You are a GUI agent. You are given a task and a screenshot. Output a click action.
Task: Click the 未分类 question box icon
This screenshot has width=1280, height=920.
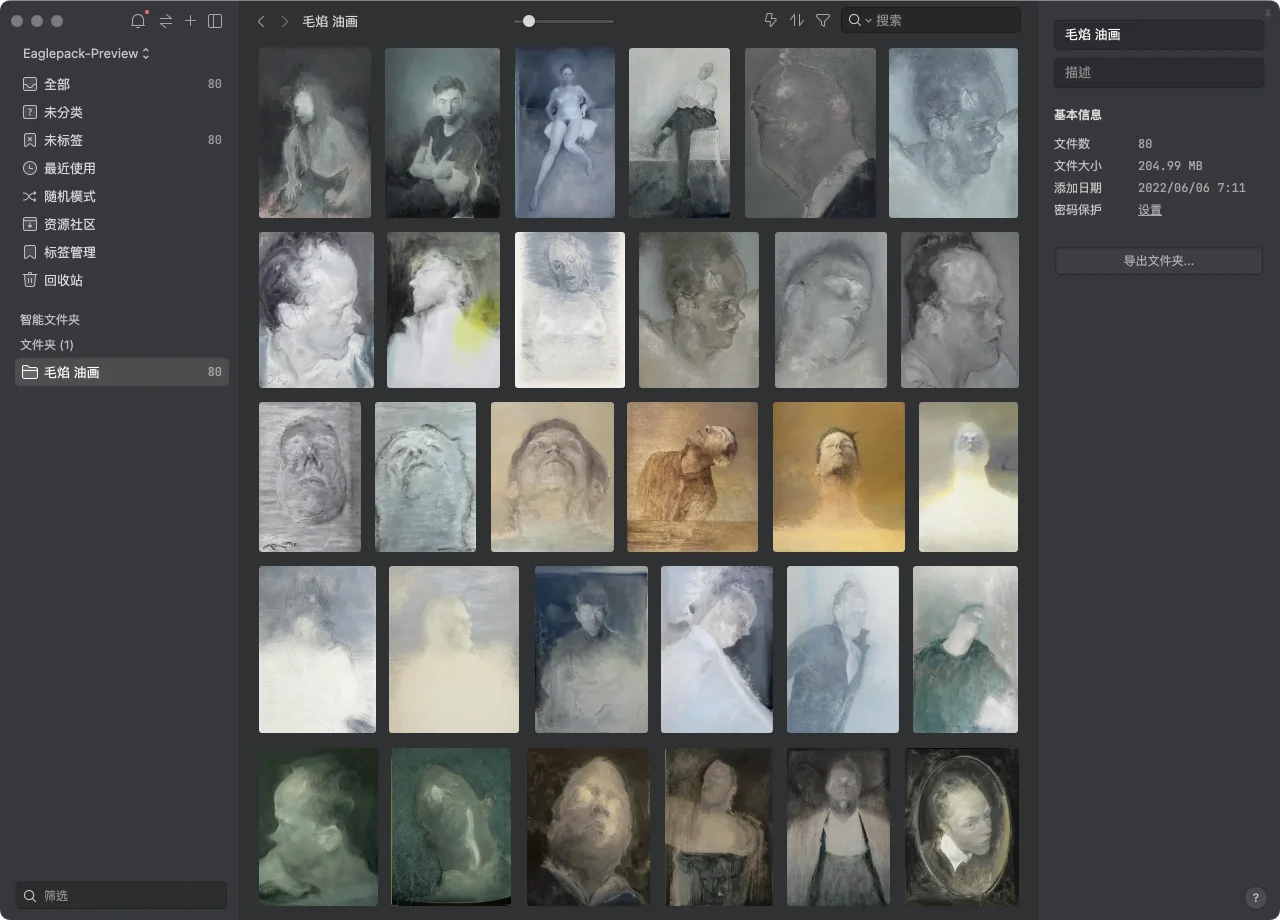pyautogui.click(x=30, y=112)
